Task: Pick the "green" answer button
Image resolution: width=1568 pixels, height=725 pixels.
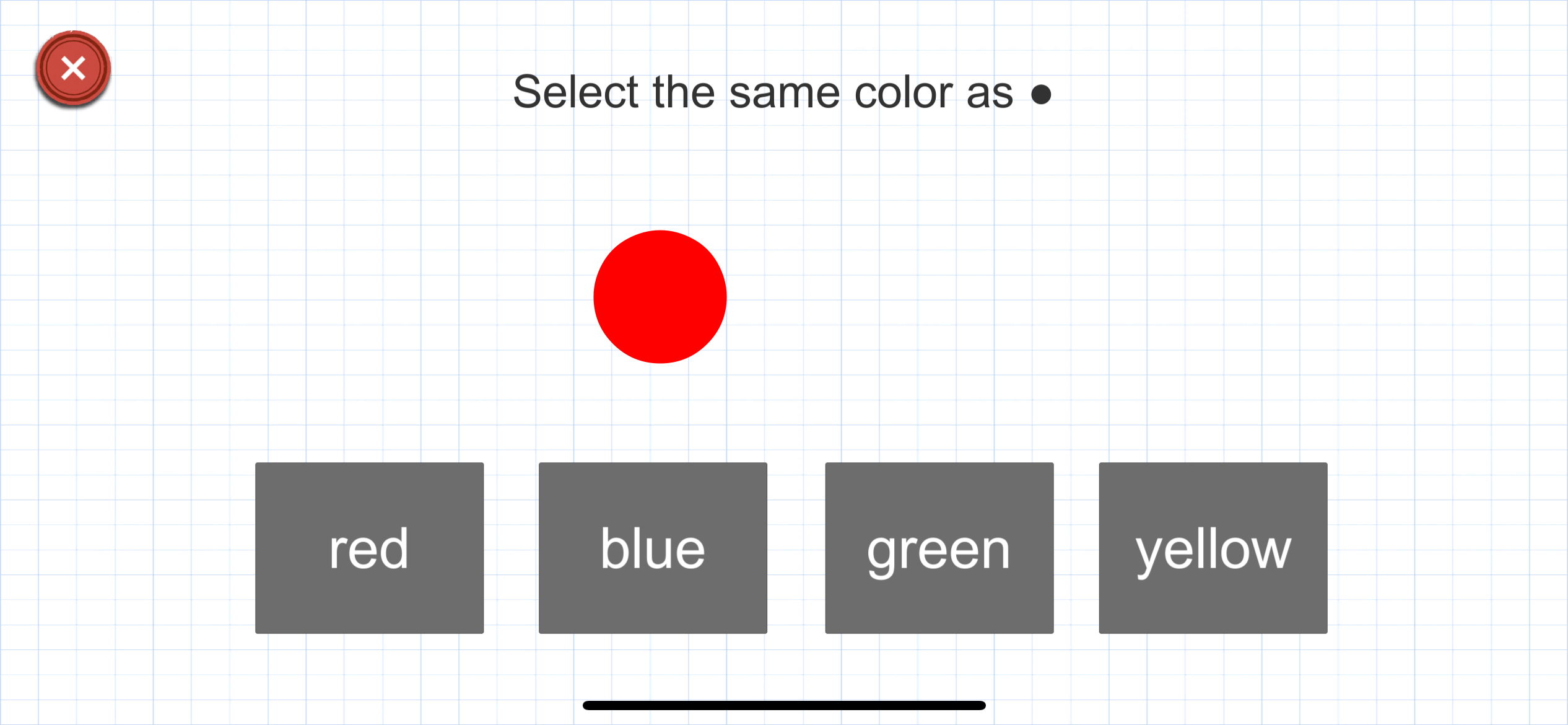Action: tap(939, 548)
